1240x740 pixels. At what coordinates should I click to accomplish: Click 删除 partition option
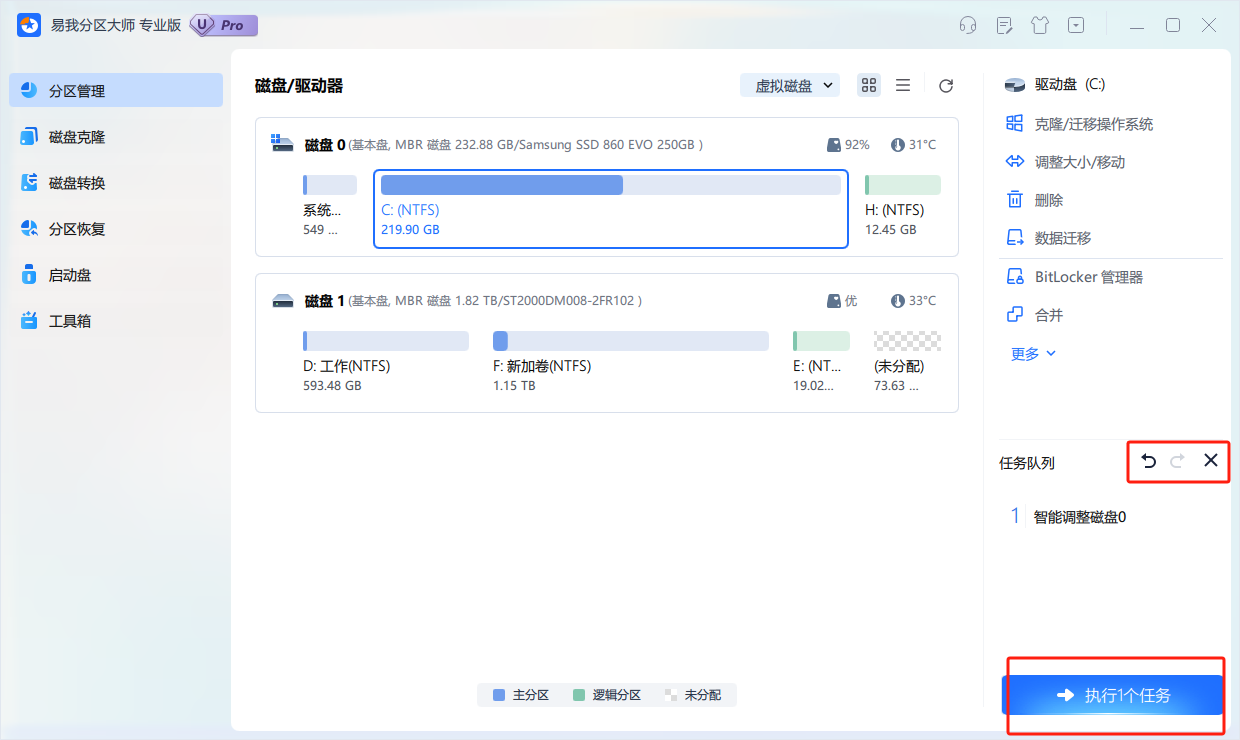click(1035, 200)
